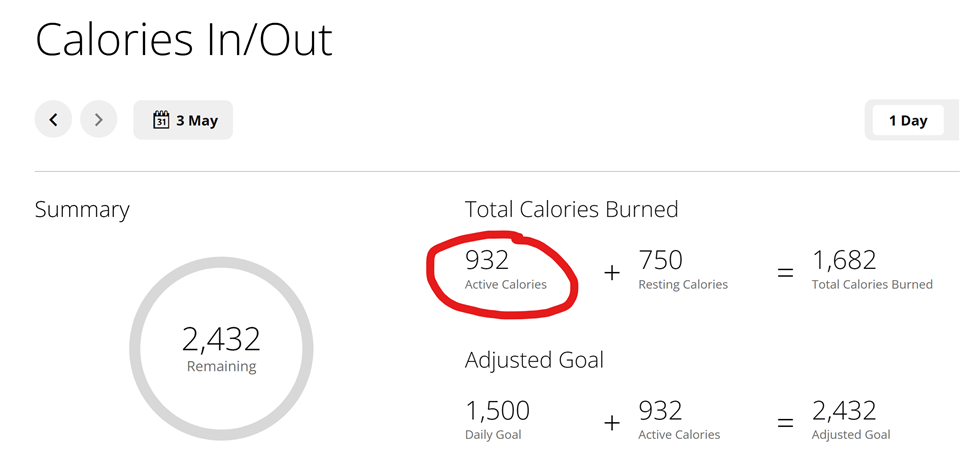The image size is (960, 476).
Task: Click the equals sign before 1,682
Action: tap(785, 273)
